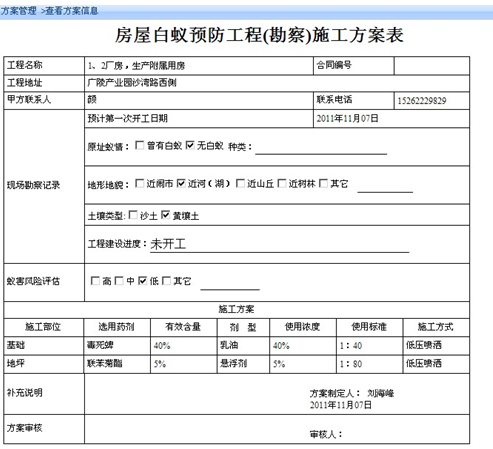Click the 预计第一次开工日期 label
Image resolution: width=493 pixels, height=449 pixels.
point(128,118)
